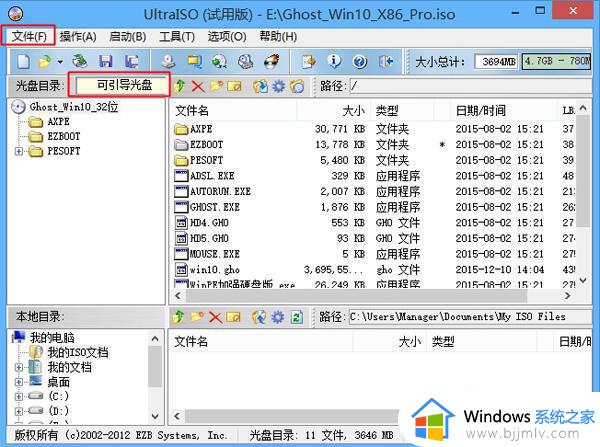Viewport: 600px width, 447px height.
Task: Click Up folder arrow in local toolbar
Action: [x=178, y=317]
